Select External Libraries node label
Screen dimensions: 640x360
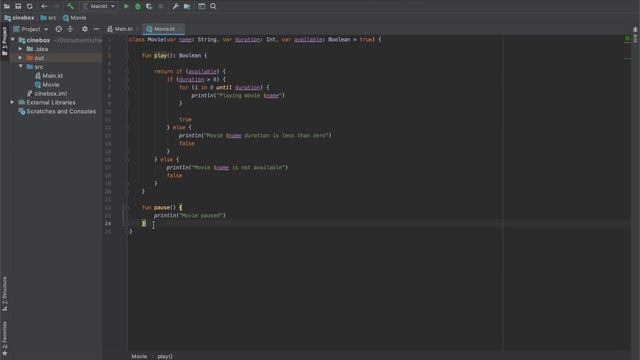(51, 102)
